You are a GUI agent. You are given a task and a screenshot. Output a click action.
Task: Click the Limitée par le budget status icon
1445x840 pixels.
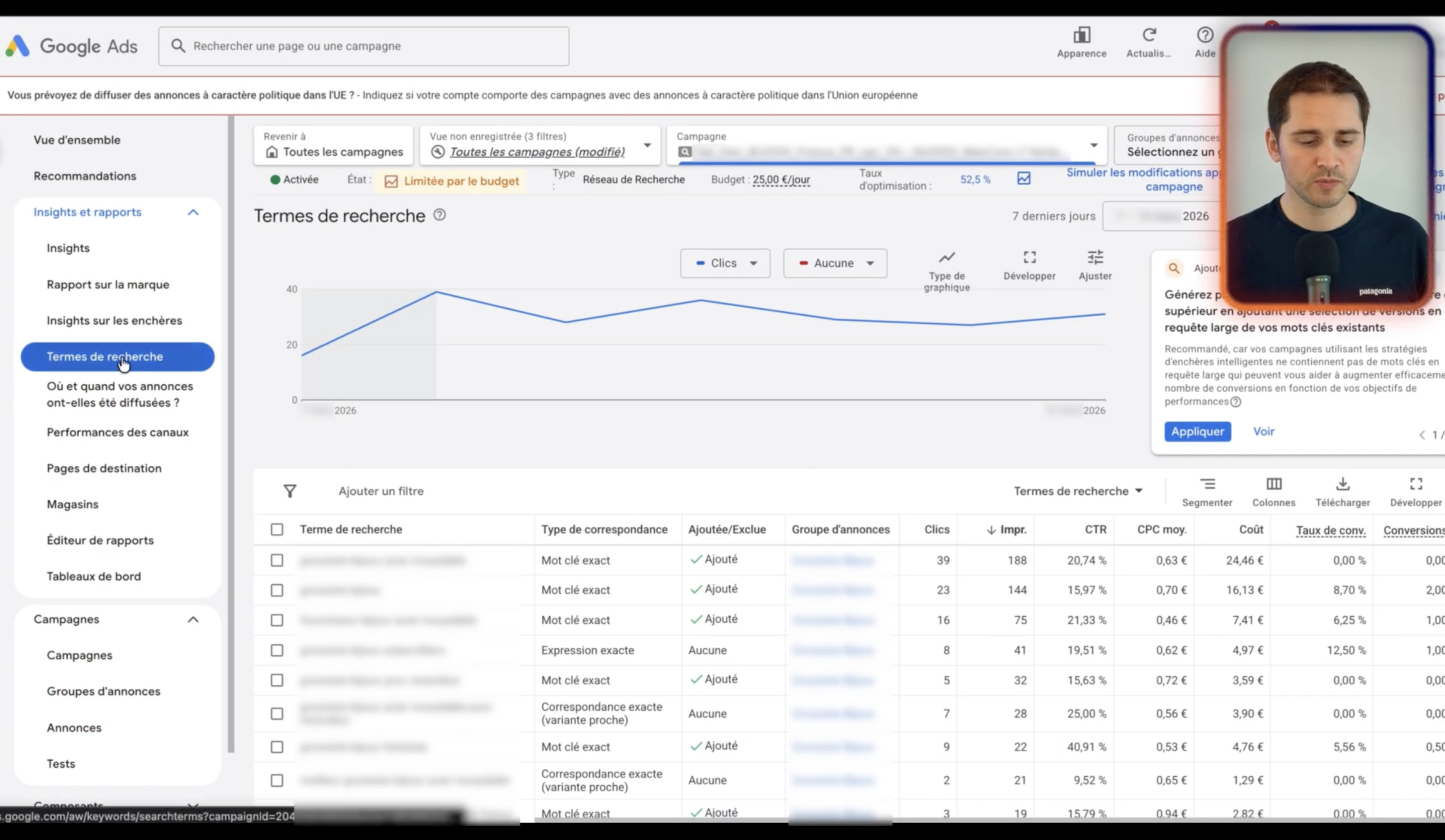[391, 181]
